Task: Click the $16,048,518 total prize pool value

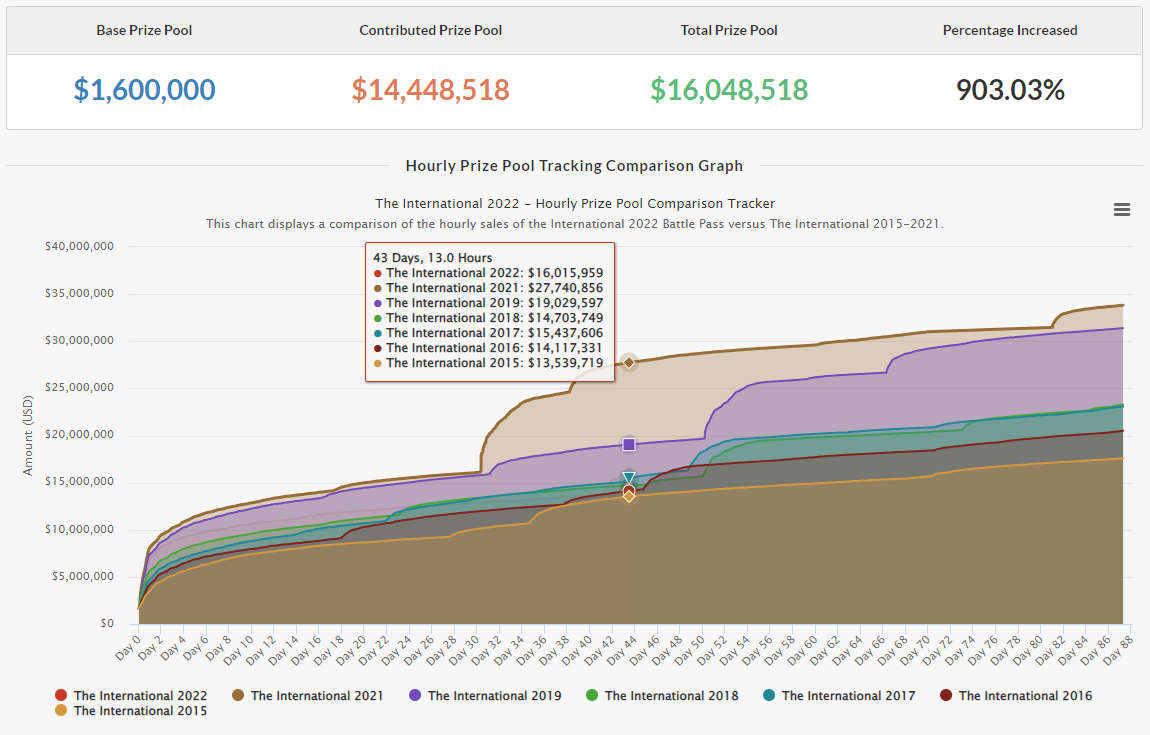Action: (729, 89)
